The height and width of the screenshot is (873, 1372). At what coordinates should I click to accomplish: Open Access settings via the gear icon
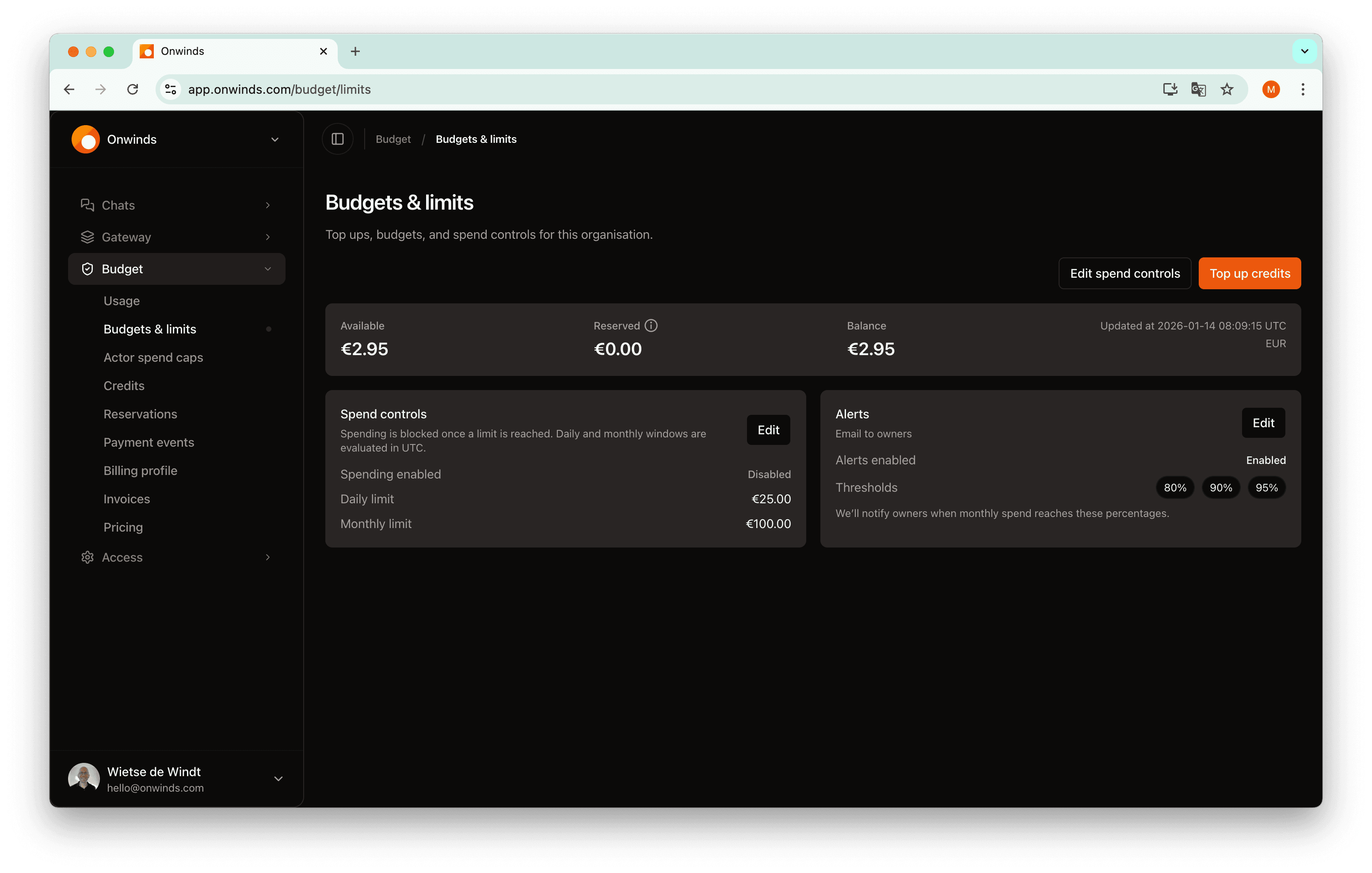click(x=87, y=557)
